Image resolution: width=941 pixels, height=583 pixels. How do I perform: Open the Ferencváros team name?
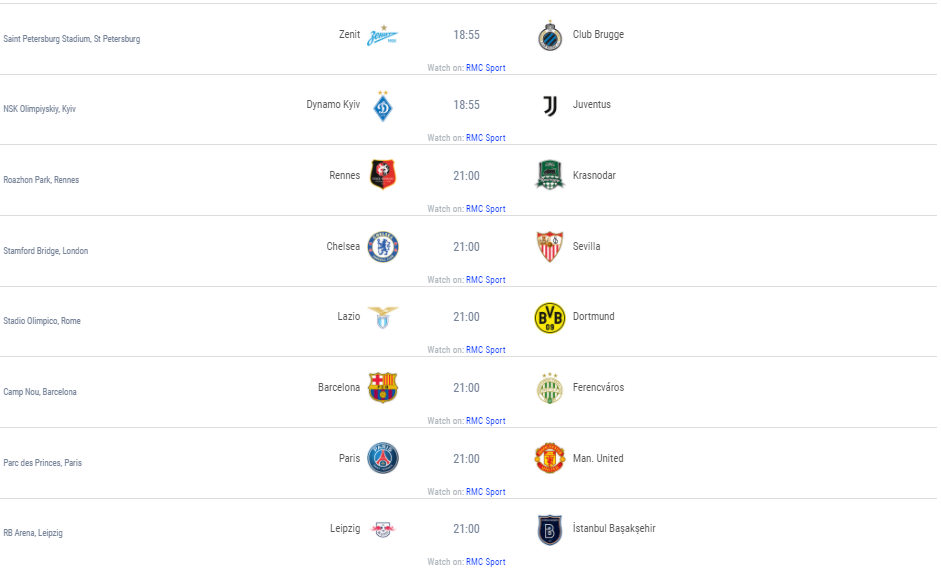[x=598, y=387]
